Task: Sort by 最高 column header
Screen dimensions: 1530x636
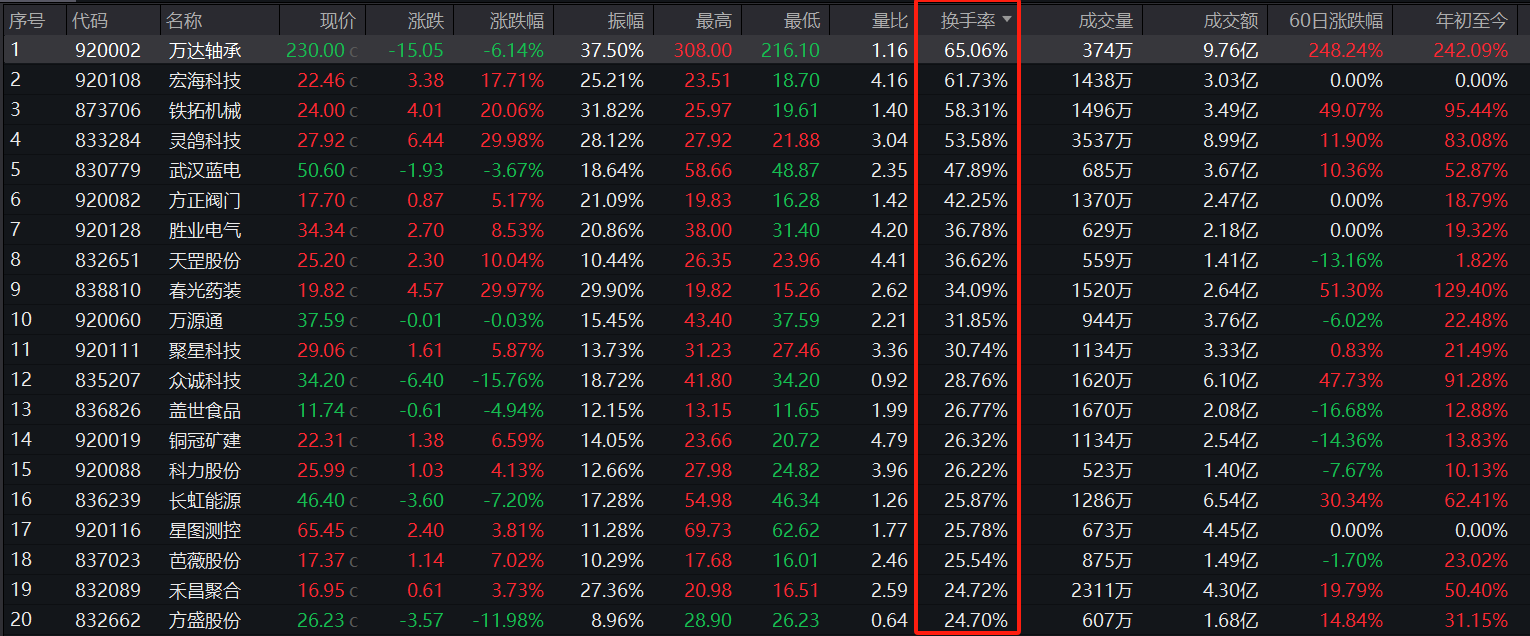Action: pyautogui.click(x=714, y=20)
